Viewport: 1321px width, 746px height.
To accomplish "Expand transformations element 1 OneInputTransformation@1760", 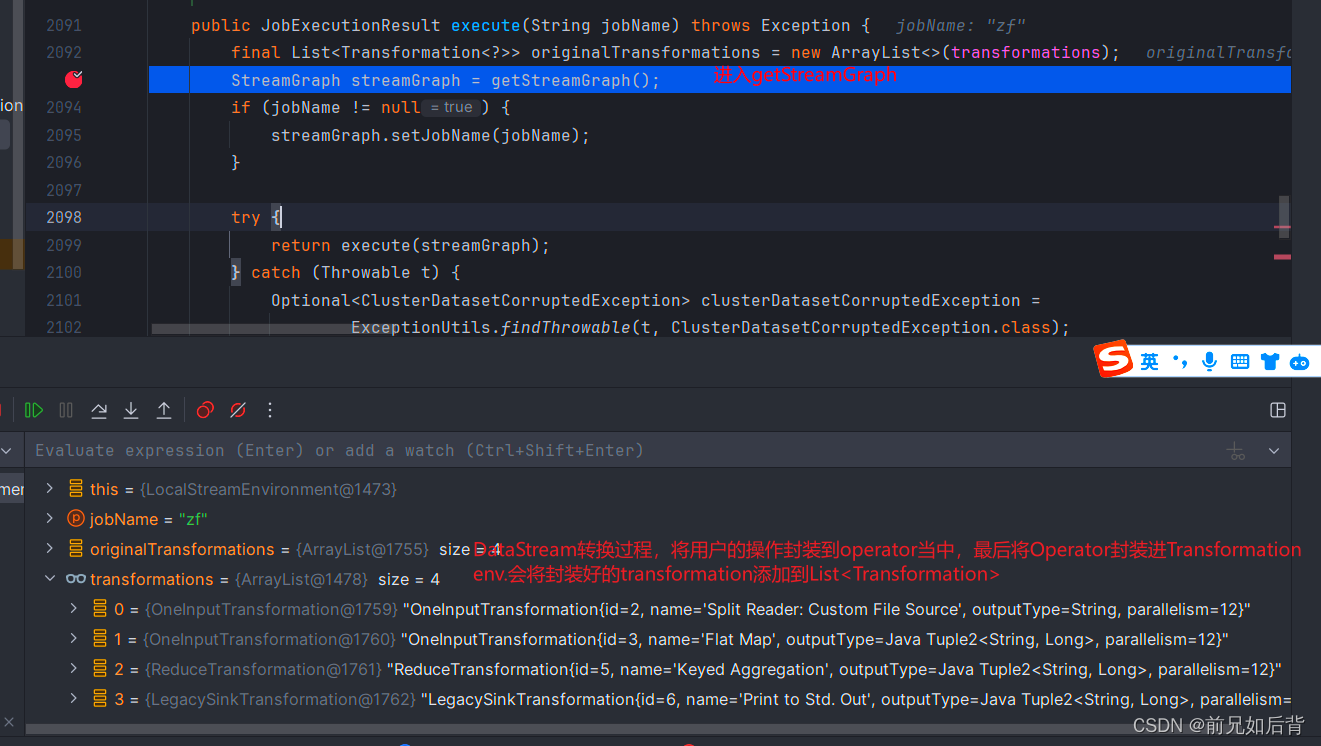I will pyautogui.click(x=74, y=639).
